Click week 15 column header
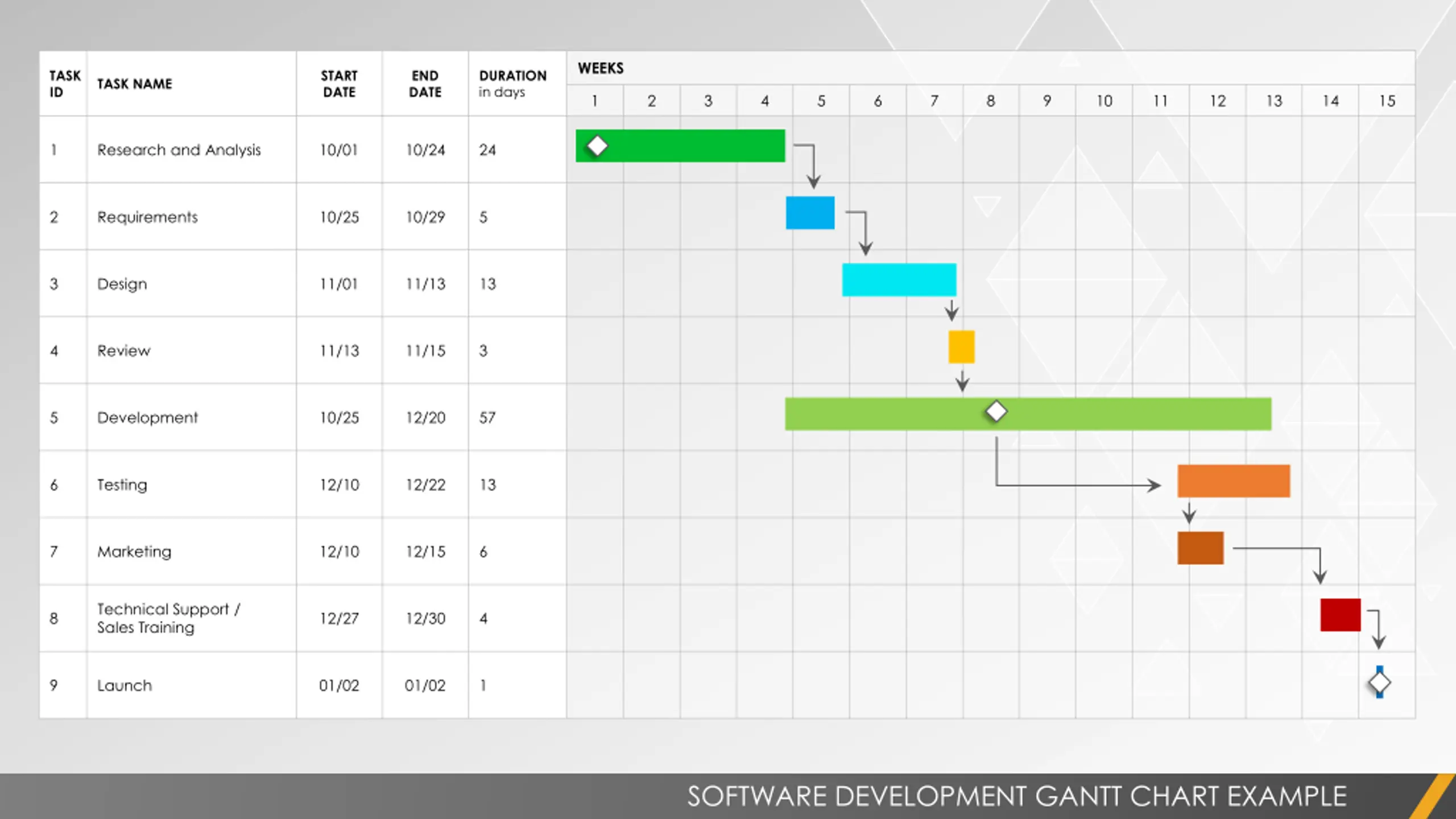 (1387, 101)
